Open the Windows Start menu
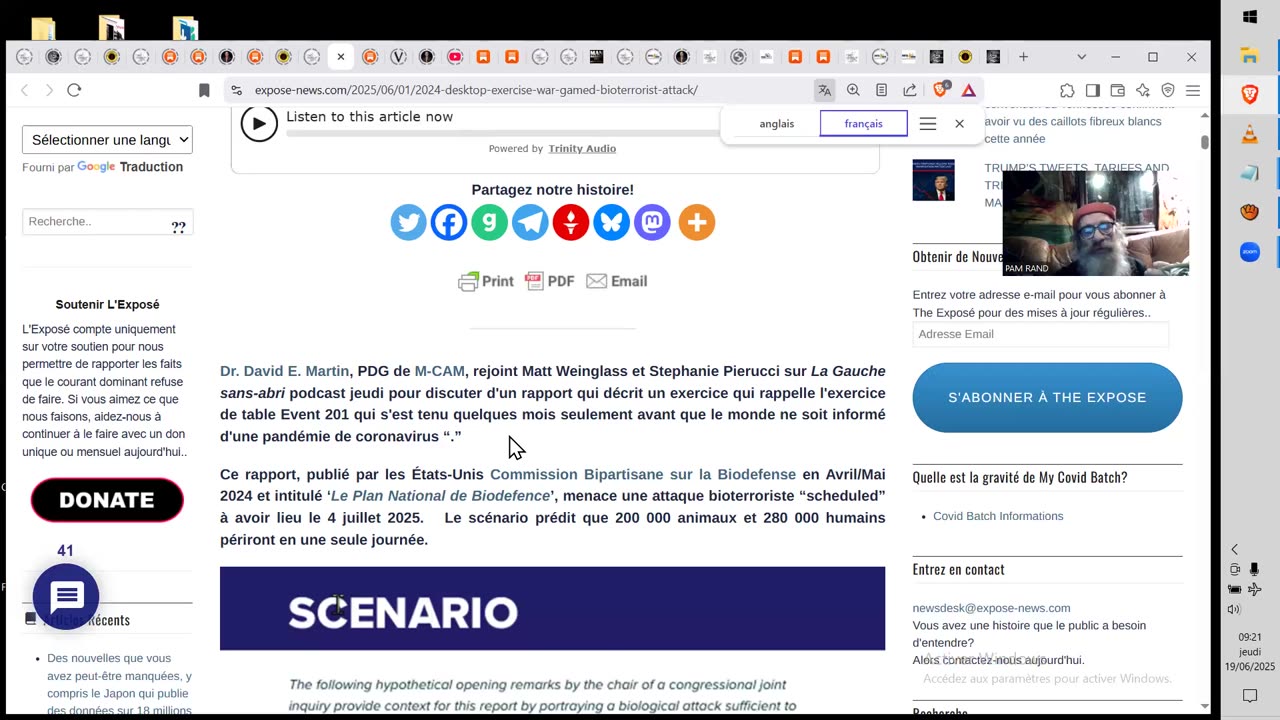This screenshot has height=720, width=1280. click(1250, 17)
